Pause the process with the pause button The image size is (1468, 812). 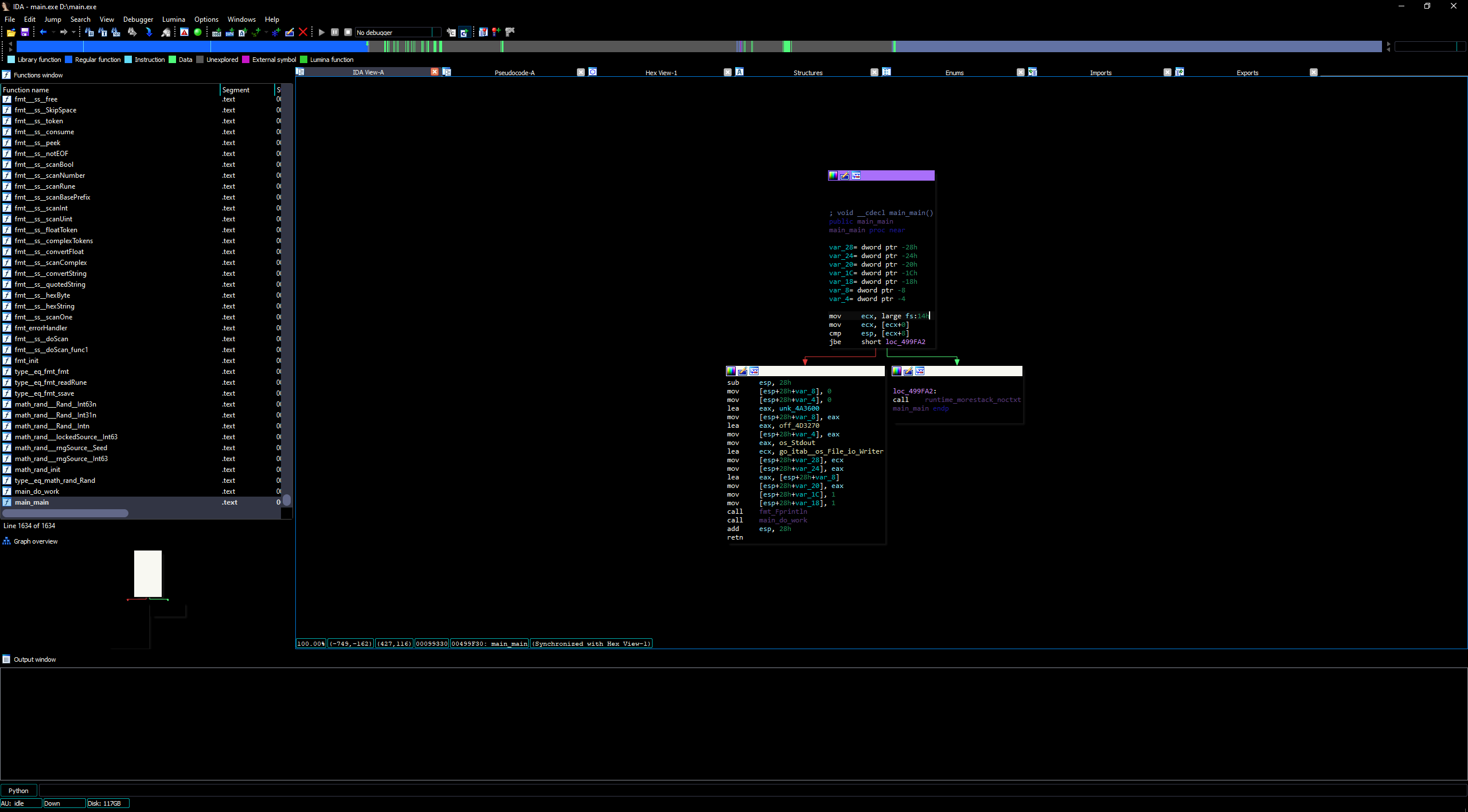(335, 32)
